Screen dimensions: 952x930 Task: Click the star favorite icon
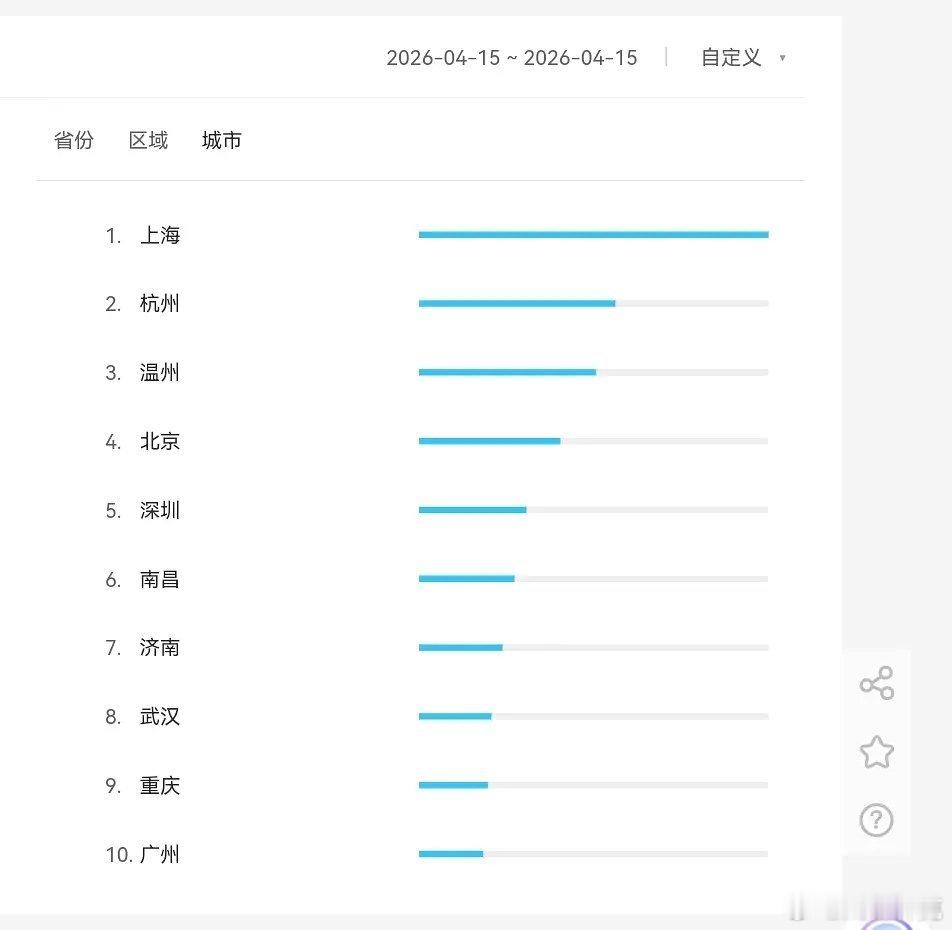[x=877, y=751]
